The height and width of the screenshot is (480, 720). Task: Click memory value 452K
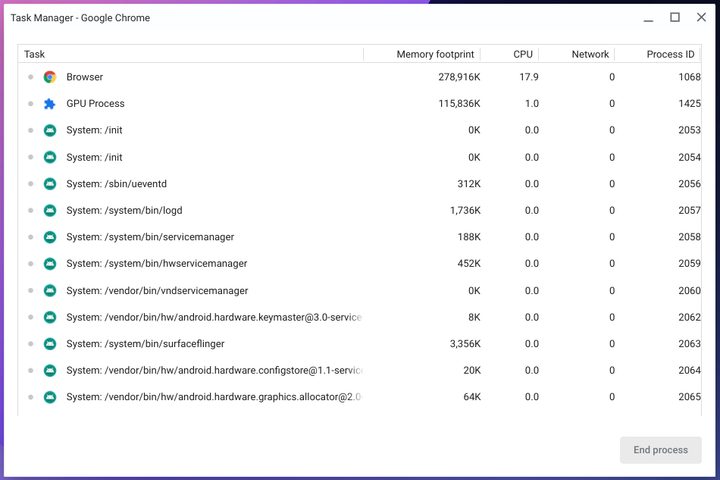(x=469, y=264)
